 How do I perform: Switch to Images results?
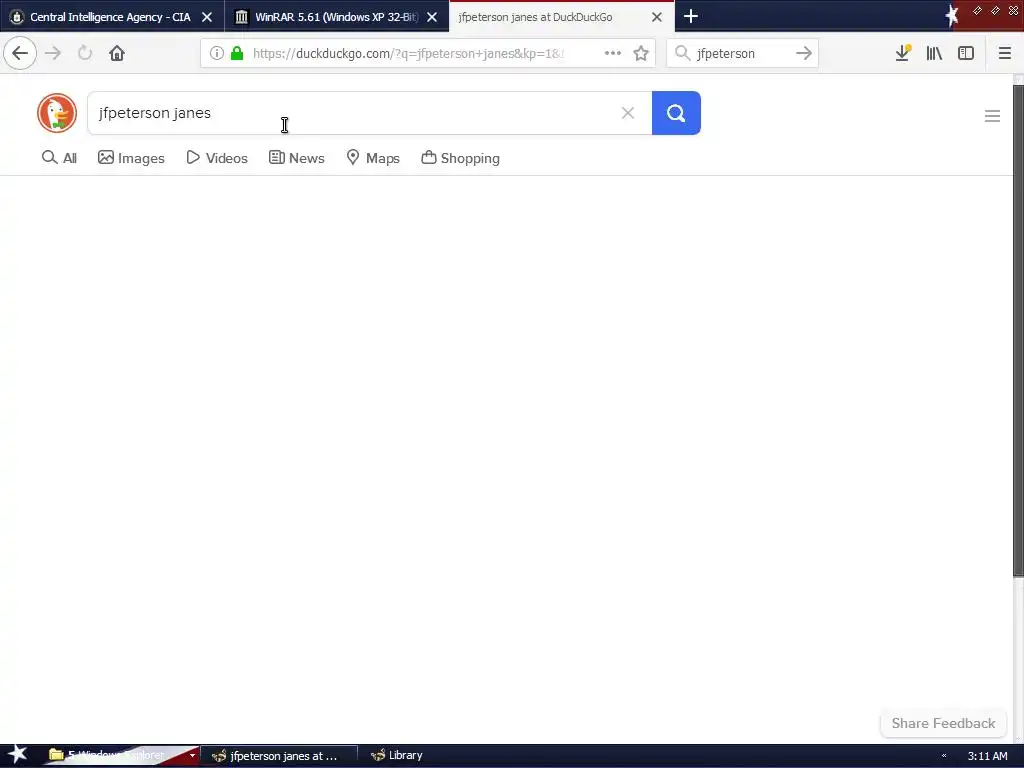coord(131,158)
